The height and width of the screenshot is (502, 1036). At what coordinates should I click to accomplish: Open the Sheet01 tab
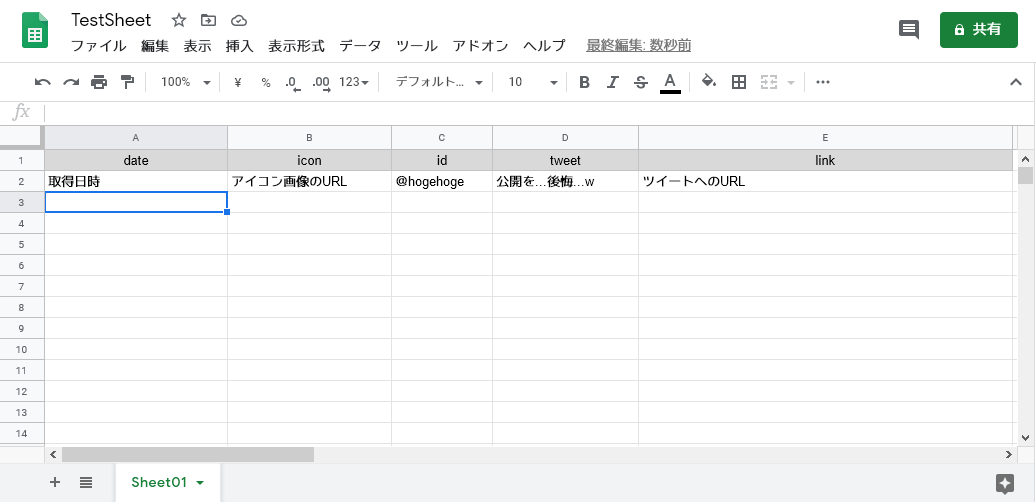coord(168,482)
